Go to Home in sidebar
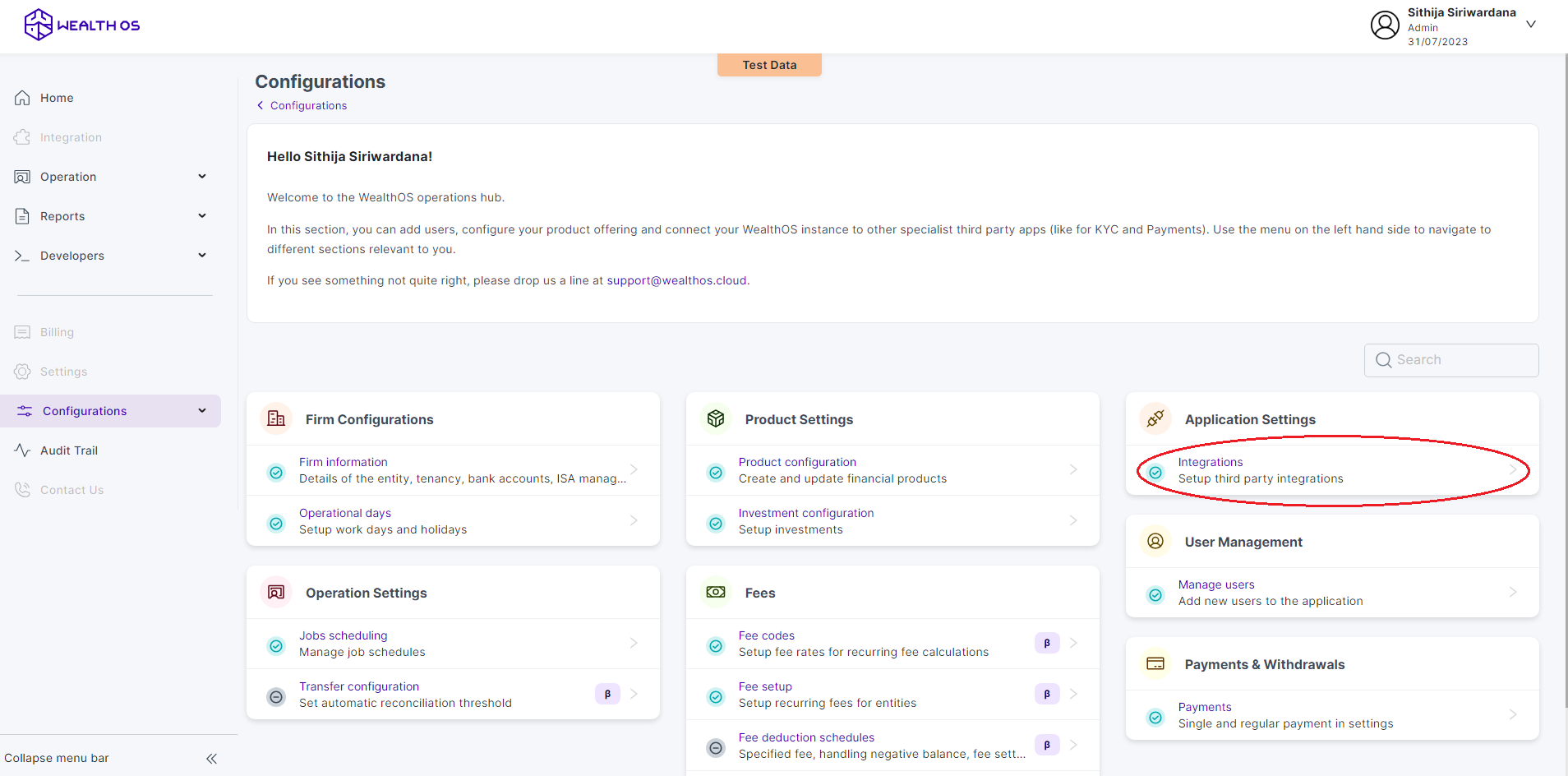 57,98
